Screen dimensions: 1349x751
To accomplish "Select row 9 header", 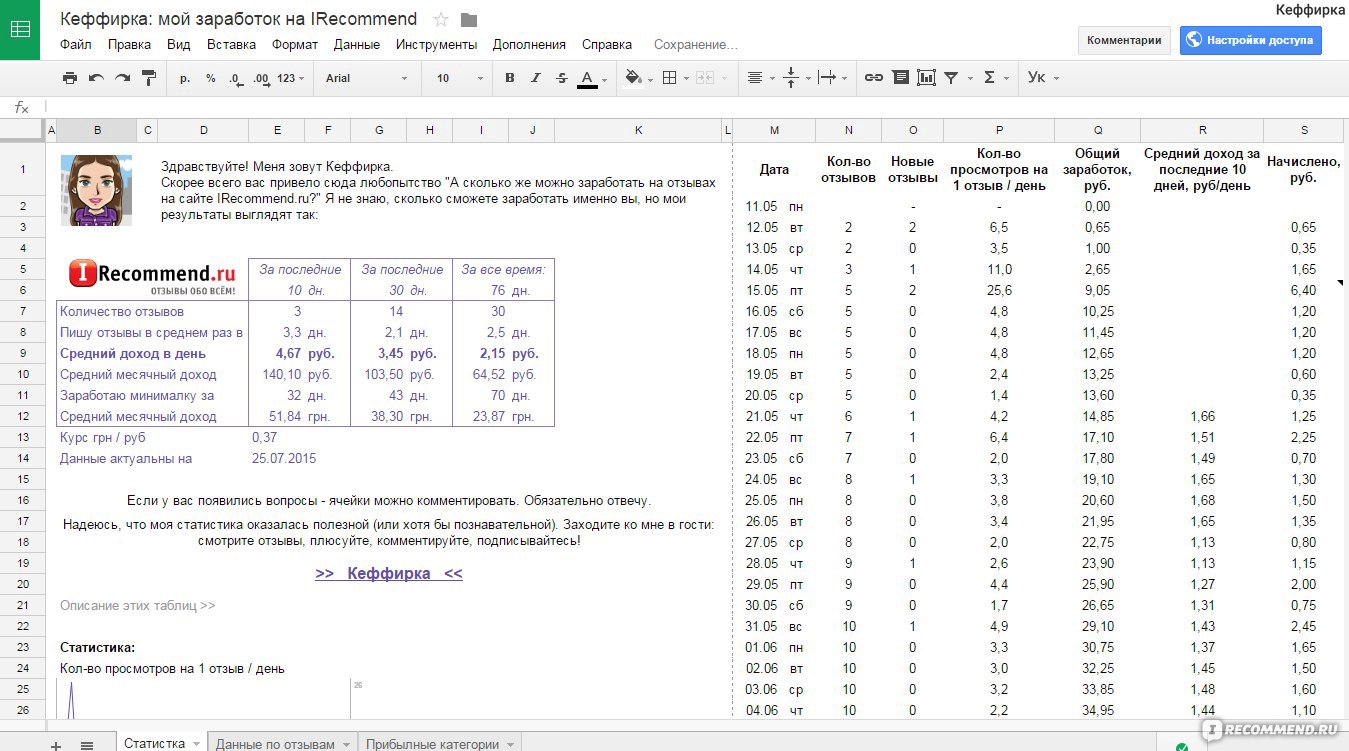I will point(22,353).
